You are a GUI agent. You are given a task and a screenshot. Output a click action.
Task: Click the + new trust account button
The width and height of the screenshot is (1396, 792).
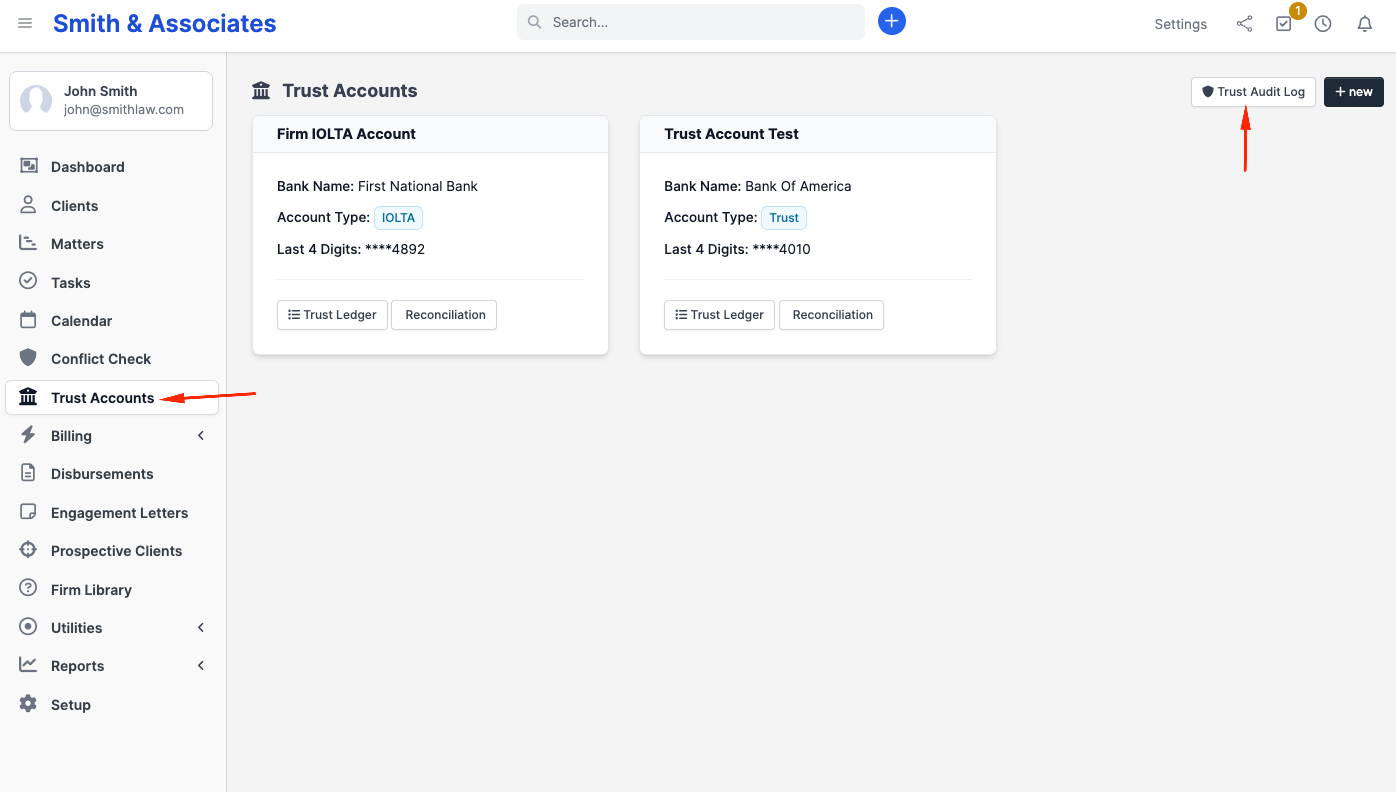coord(1354,91)
